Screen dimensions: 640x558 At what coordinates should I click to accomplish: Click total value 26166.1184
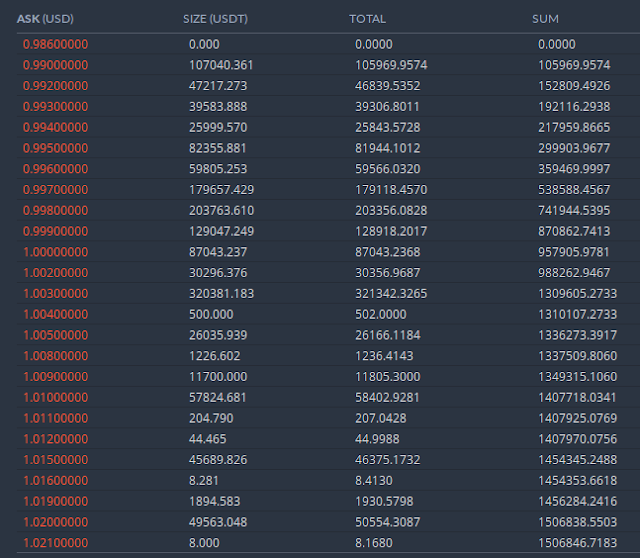coord(387,335)
